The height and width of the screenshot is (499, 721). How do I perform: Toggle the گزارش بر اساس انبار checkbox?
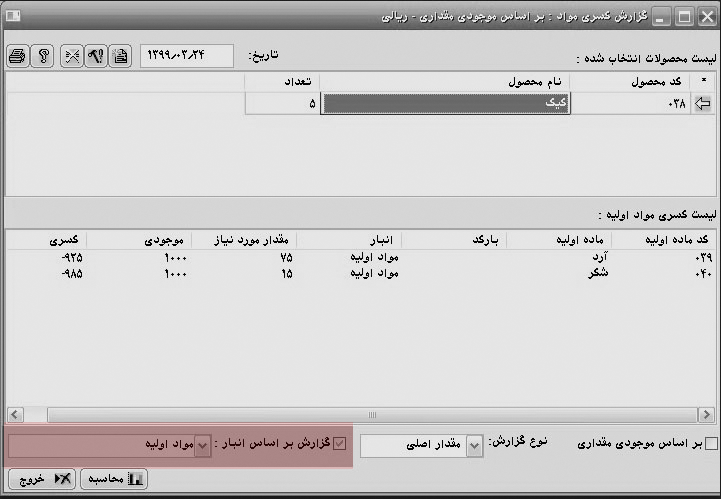[340, 444]
